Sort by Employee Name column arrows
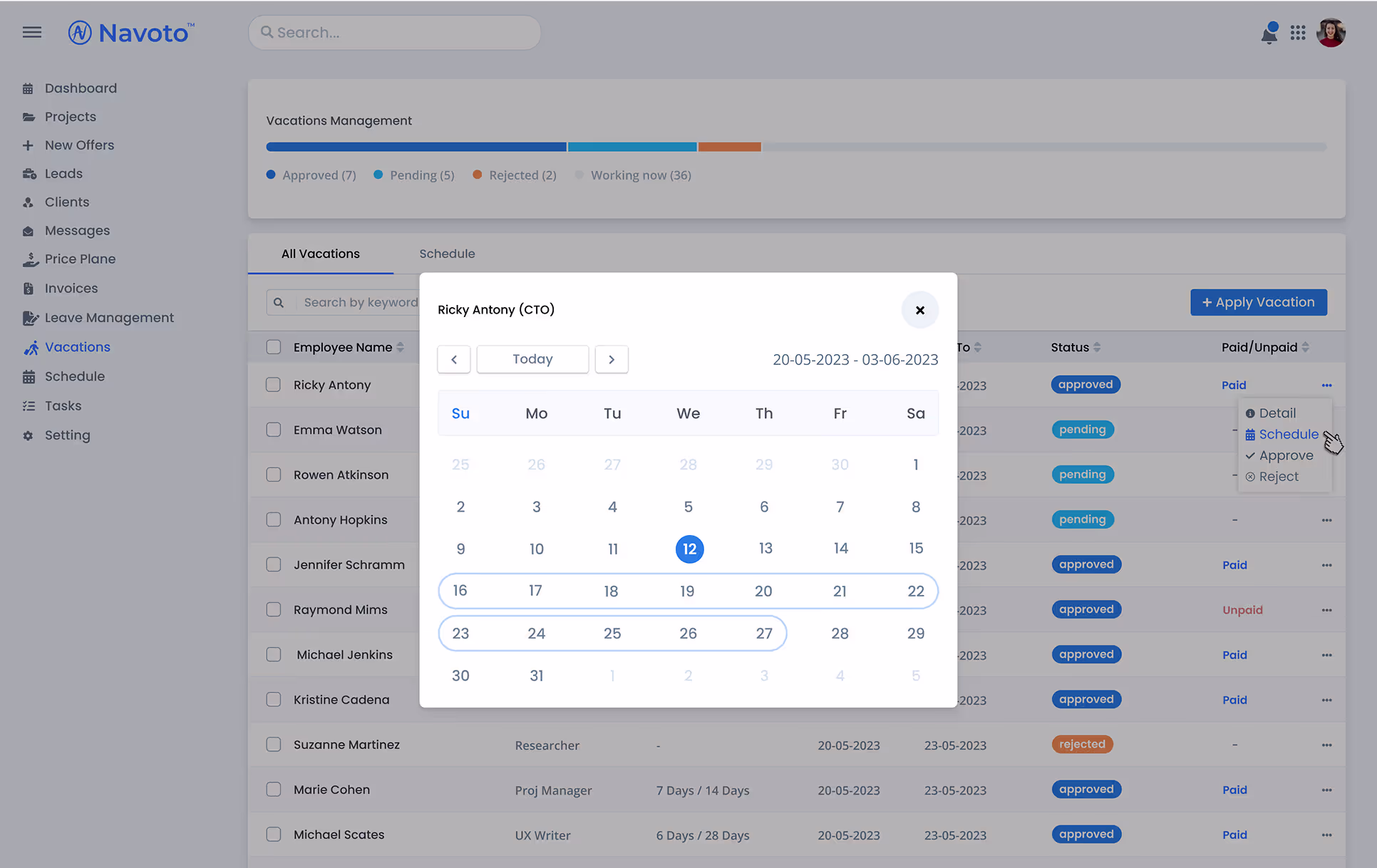This screenshot has width=1377, height=868. (x=400, y=347)
